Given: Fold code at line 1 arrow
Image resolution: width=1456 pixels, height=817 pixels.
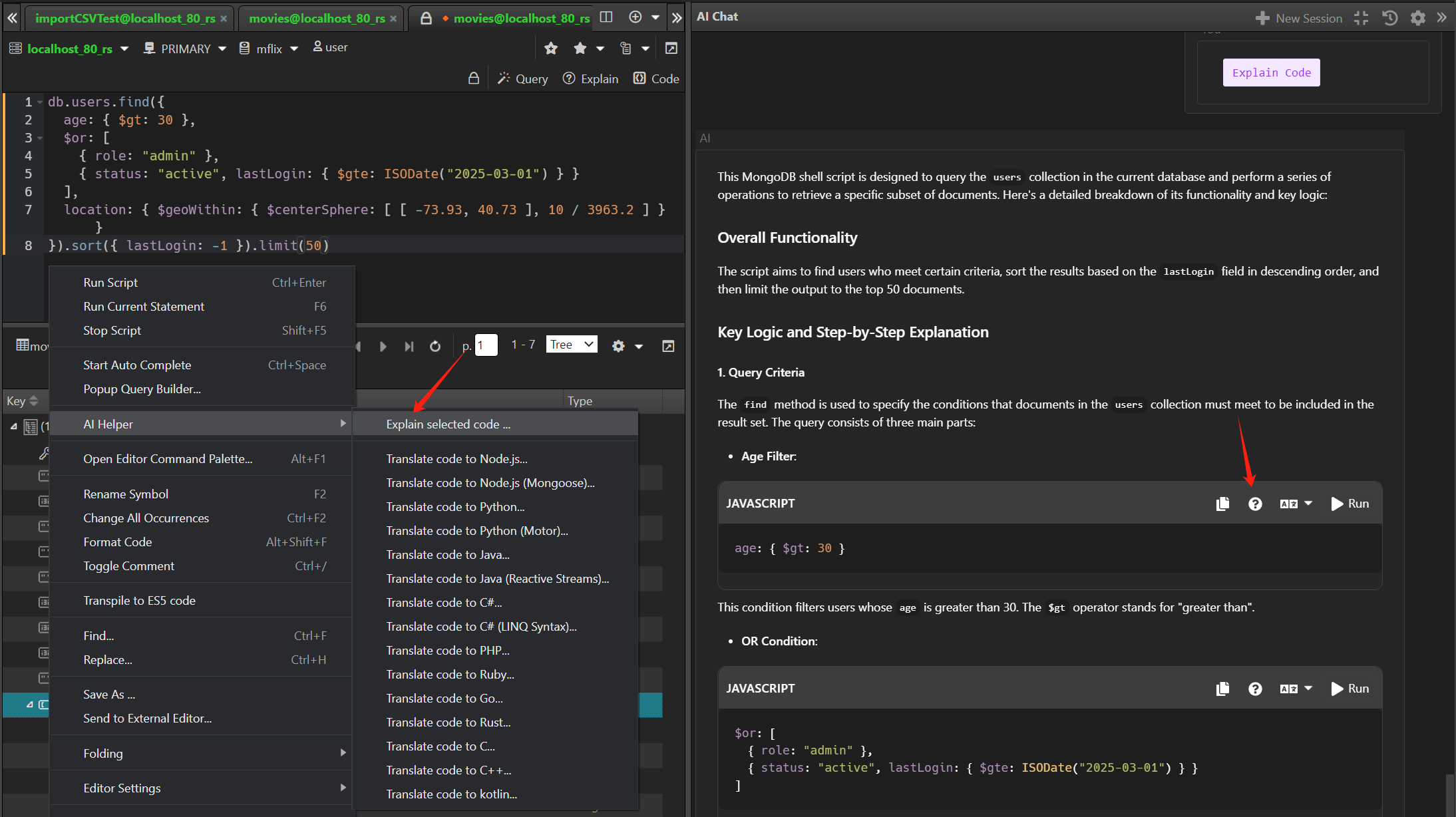Looking at the screenshot, I should (40, 102).
